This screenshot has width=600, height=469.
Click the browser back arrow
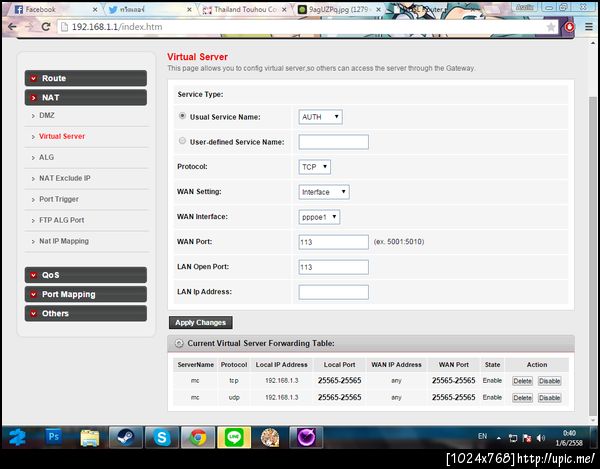click(x=12, y=27)
